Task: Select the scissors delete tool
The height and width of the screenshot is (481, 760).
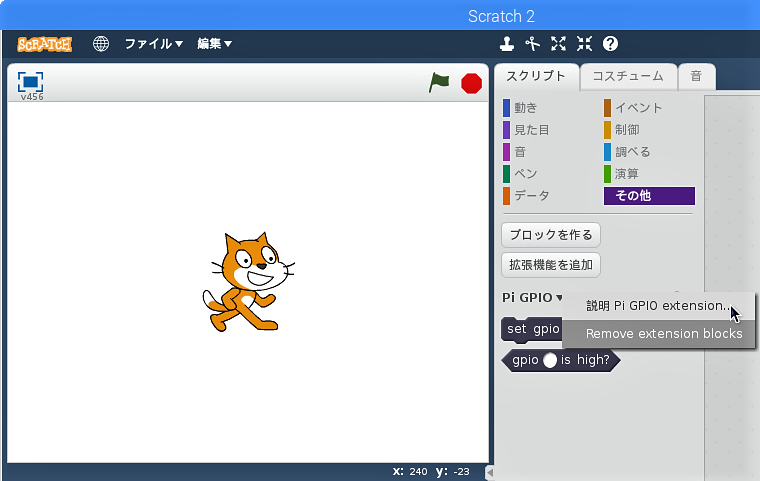Action: point(532,44)
